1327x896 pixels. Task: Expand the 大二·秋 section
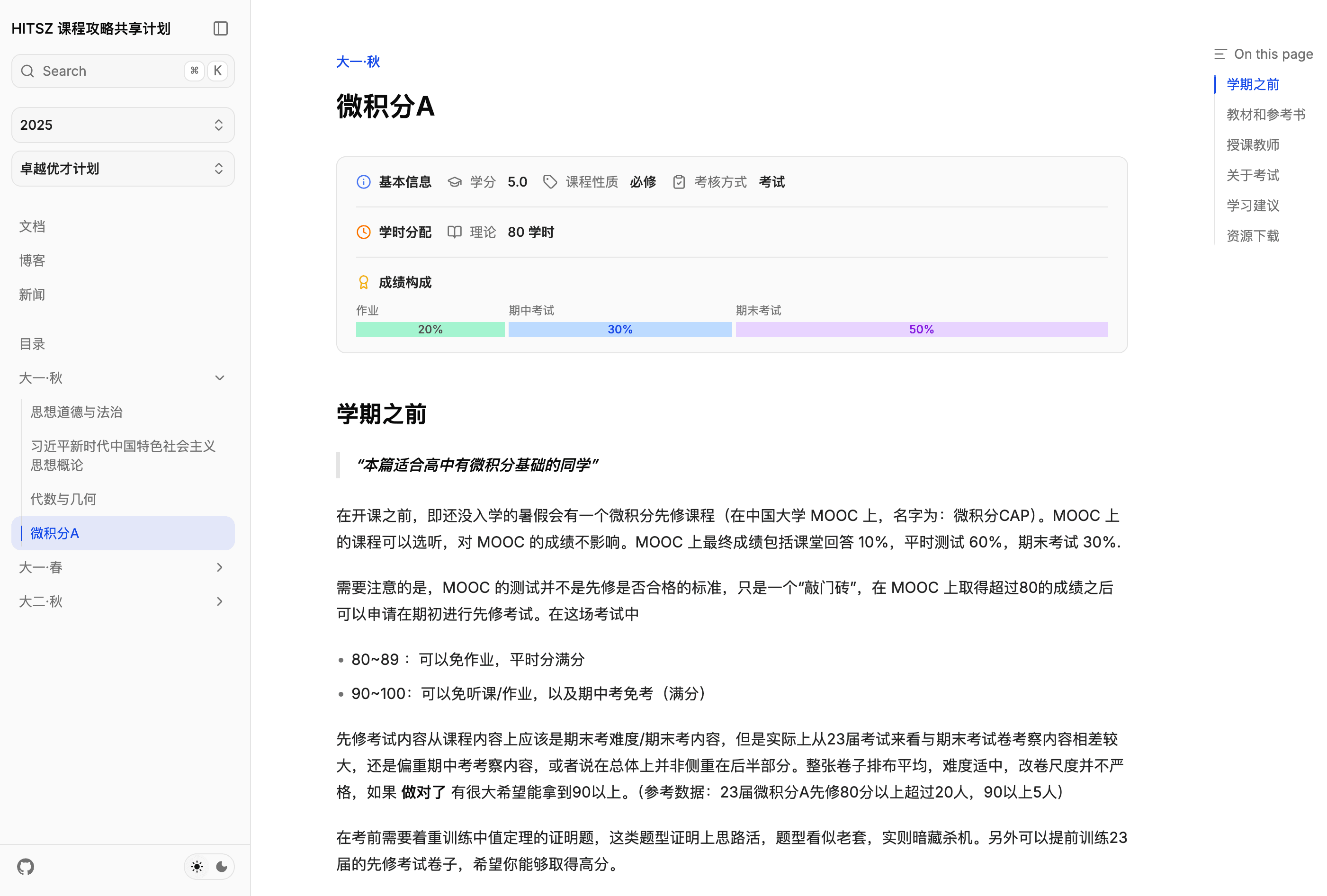[x=123, y=602]
